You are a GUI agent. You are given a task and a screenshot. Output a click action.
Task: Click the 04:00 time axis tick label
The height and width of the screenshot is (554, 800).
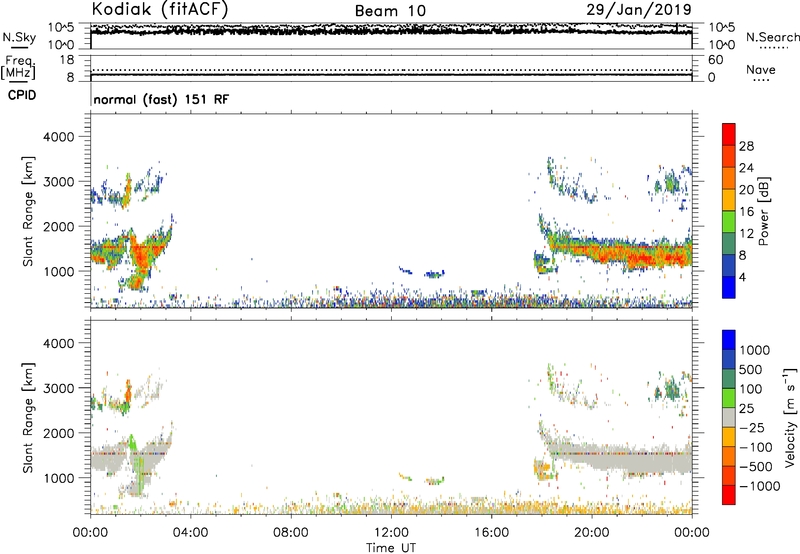click(x=190, y=533)
